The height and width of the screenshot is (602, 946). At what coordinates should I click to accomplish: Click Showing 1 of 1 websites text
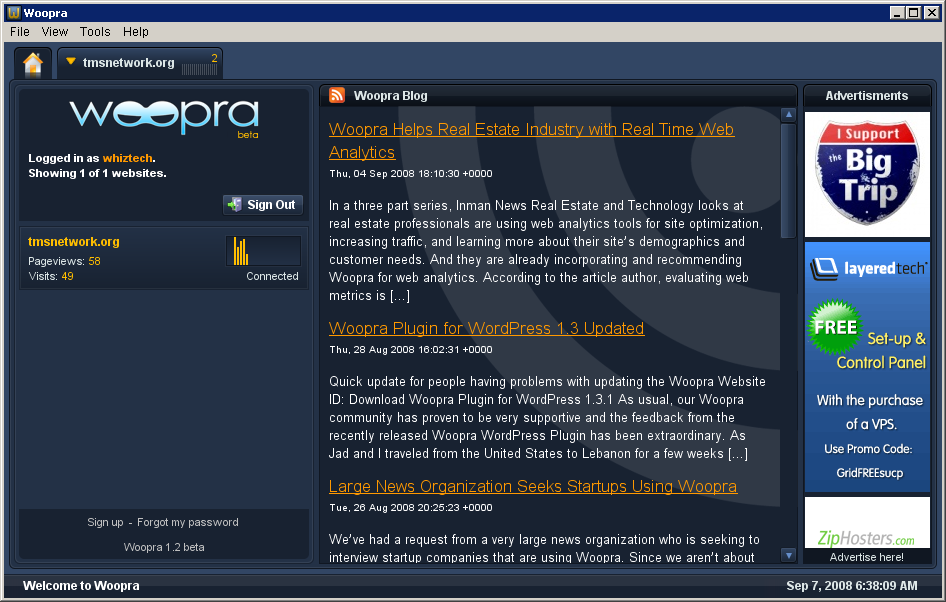[97, 173]
